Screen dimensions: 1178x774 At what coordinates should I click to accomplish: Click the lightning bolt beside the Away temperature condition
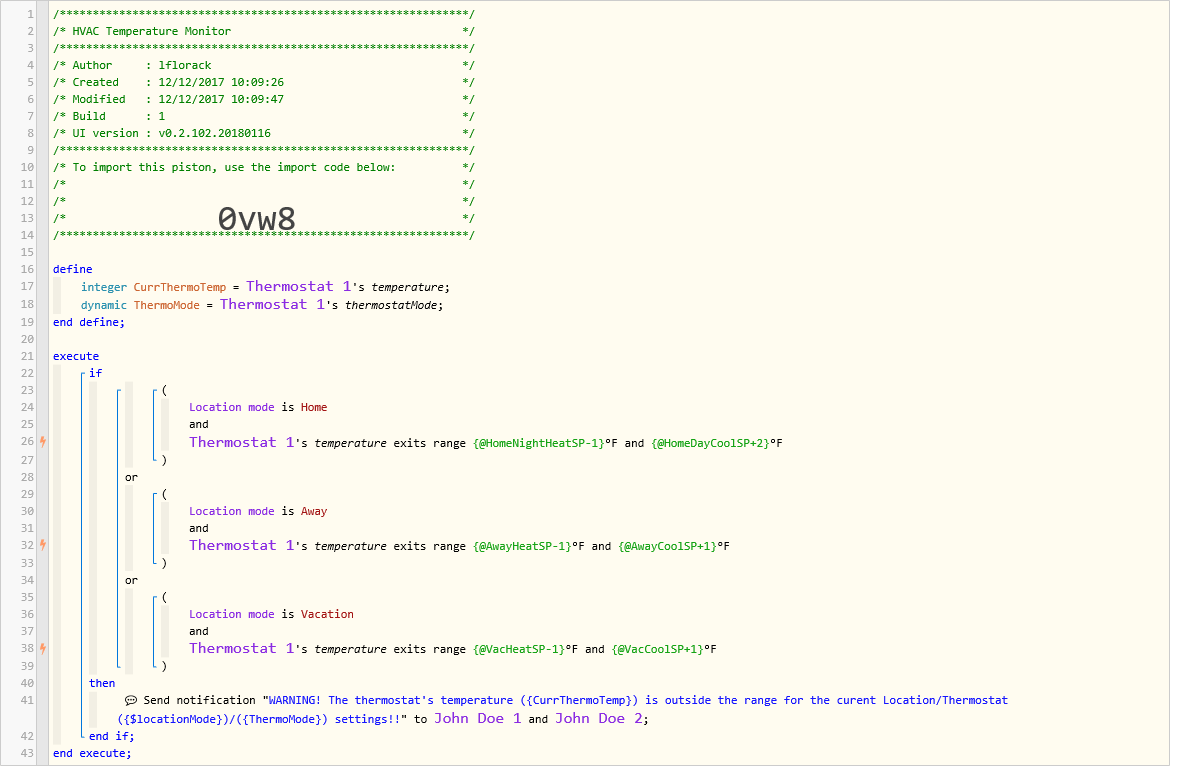42,545
